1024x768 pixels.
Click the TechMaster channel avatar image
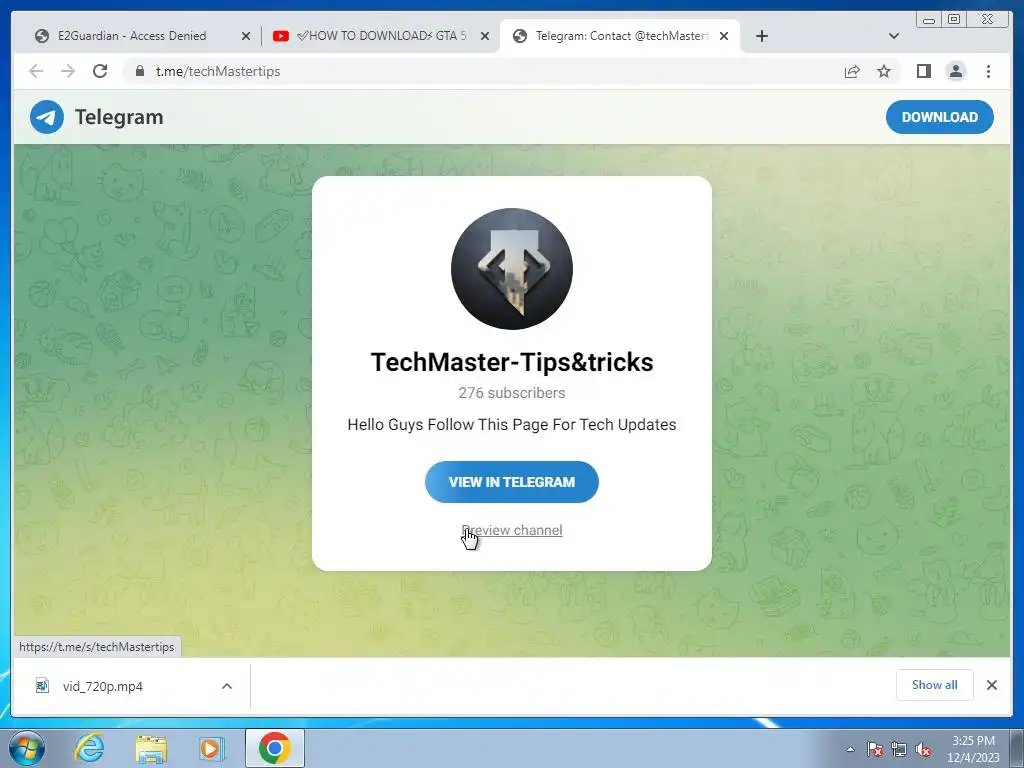click(x=512, y=269)
